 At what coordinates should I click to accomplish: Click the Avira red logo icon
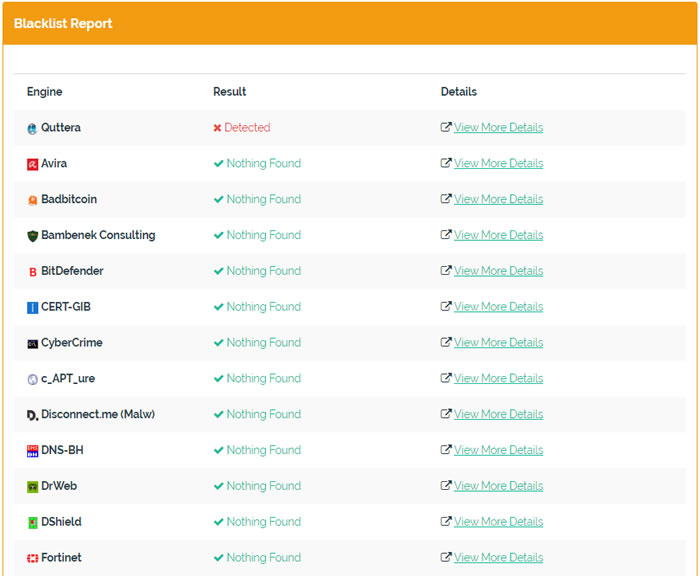click(x=32, y=164)
